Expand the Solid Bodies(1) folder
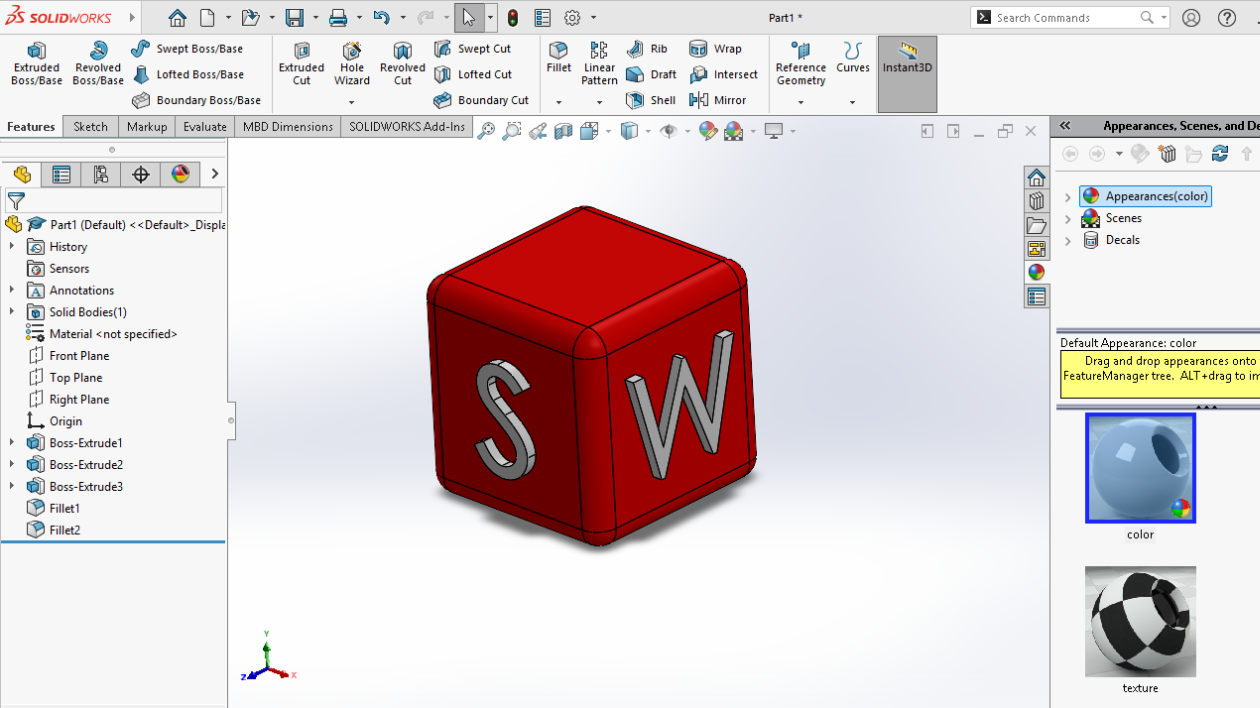The height and width of the screenshot is (708, 1260). pyautogui.click(x=12, y=312)
